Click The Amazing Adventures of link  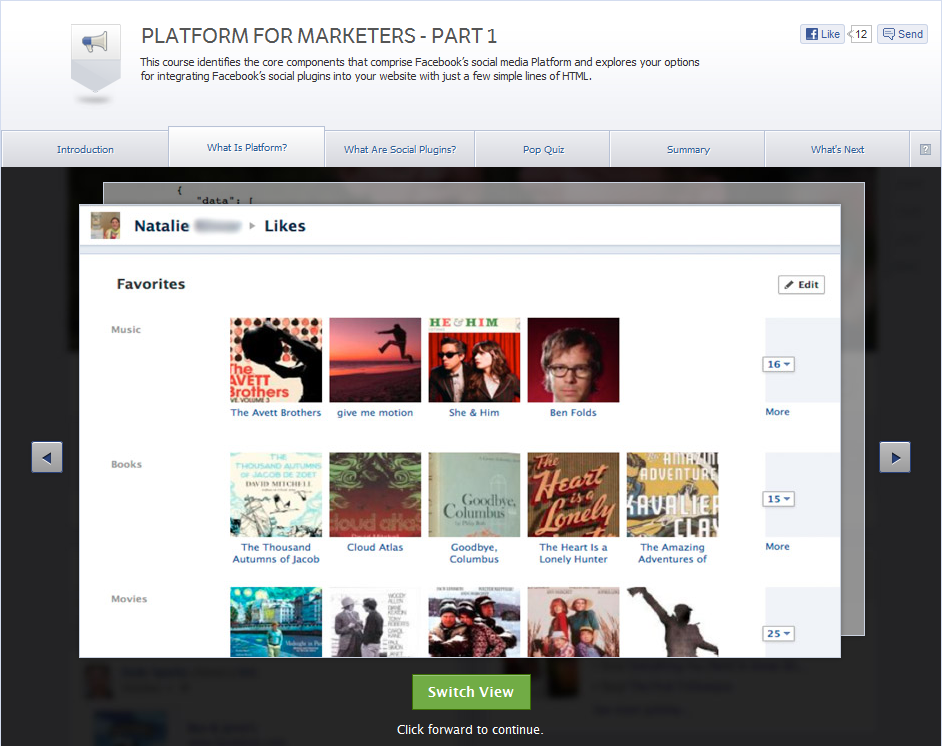(672, 553)
